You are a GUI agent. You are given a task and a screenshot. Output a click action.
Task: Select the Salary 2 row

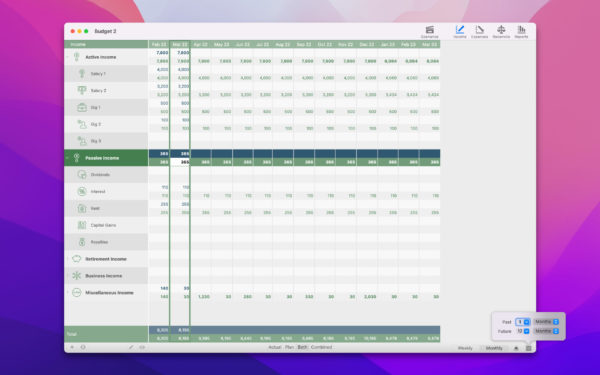coord(106,90)
